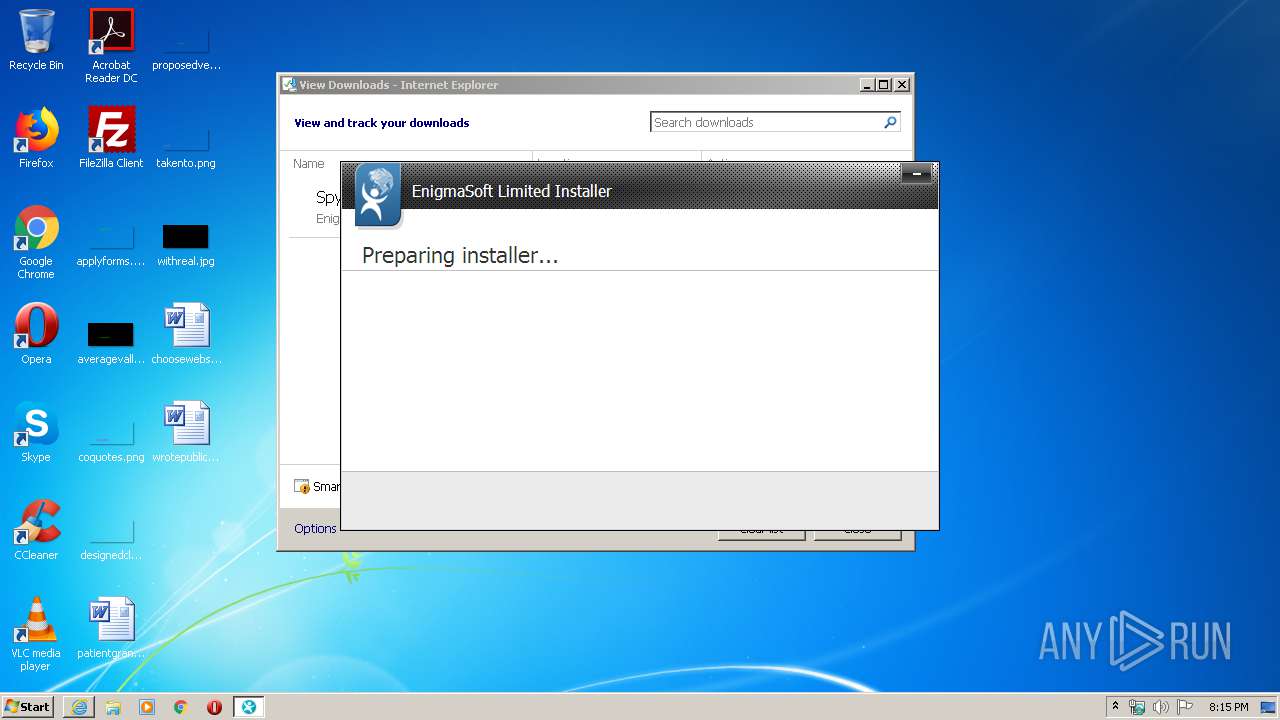Launch CCleaner desktop shortcut
The height and width of the screenshot is (720, 1280).
[x=36, y=530]
